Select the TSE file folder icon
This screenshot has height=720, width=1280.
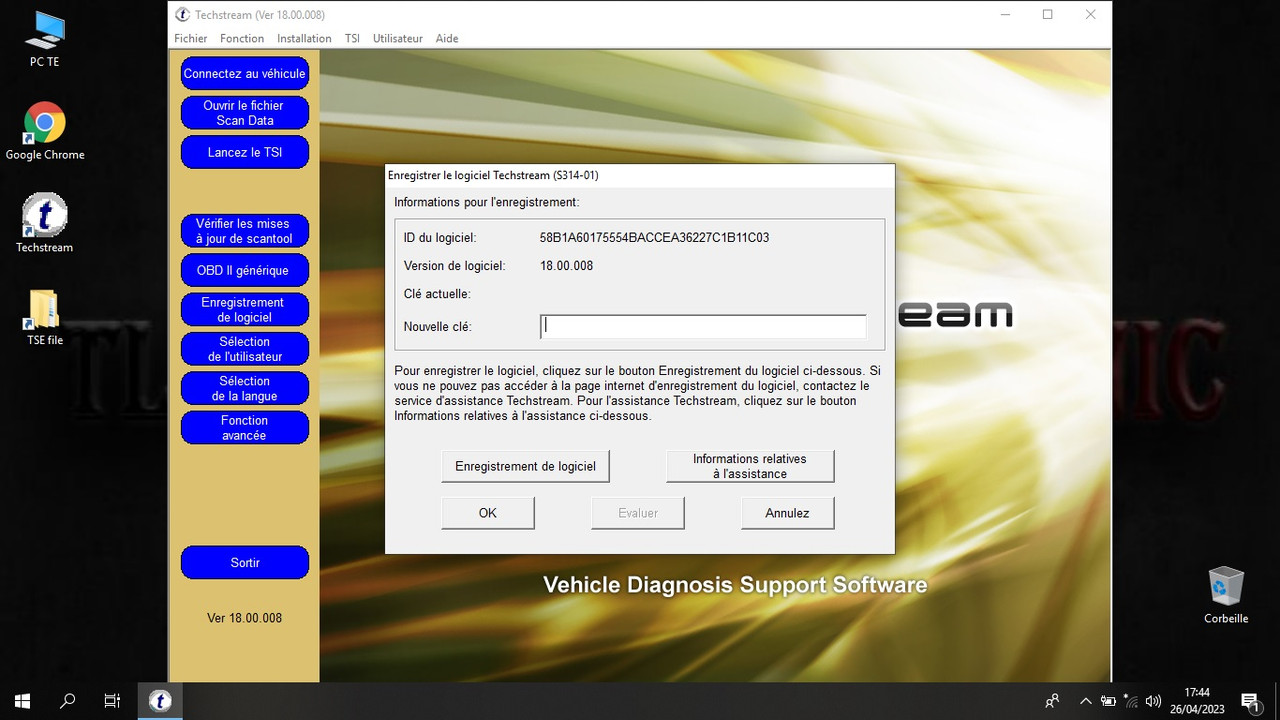[45, 317]
